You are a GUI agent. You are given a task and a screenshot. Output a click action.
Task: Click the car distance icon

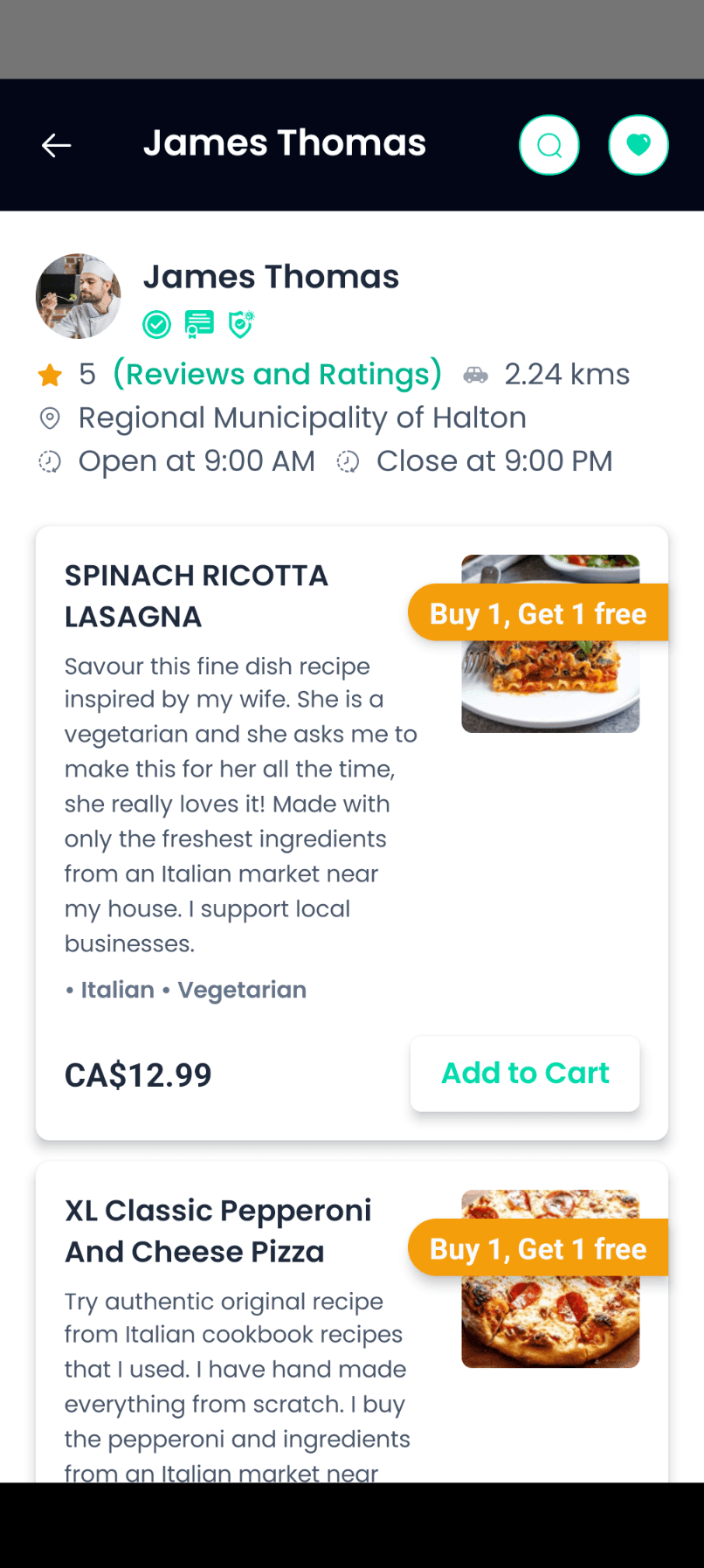point(476,375)
